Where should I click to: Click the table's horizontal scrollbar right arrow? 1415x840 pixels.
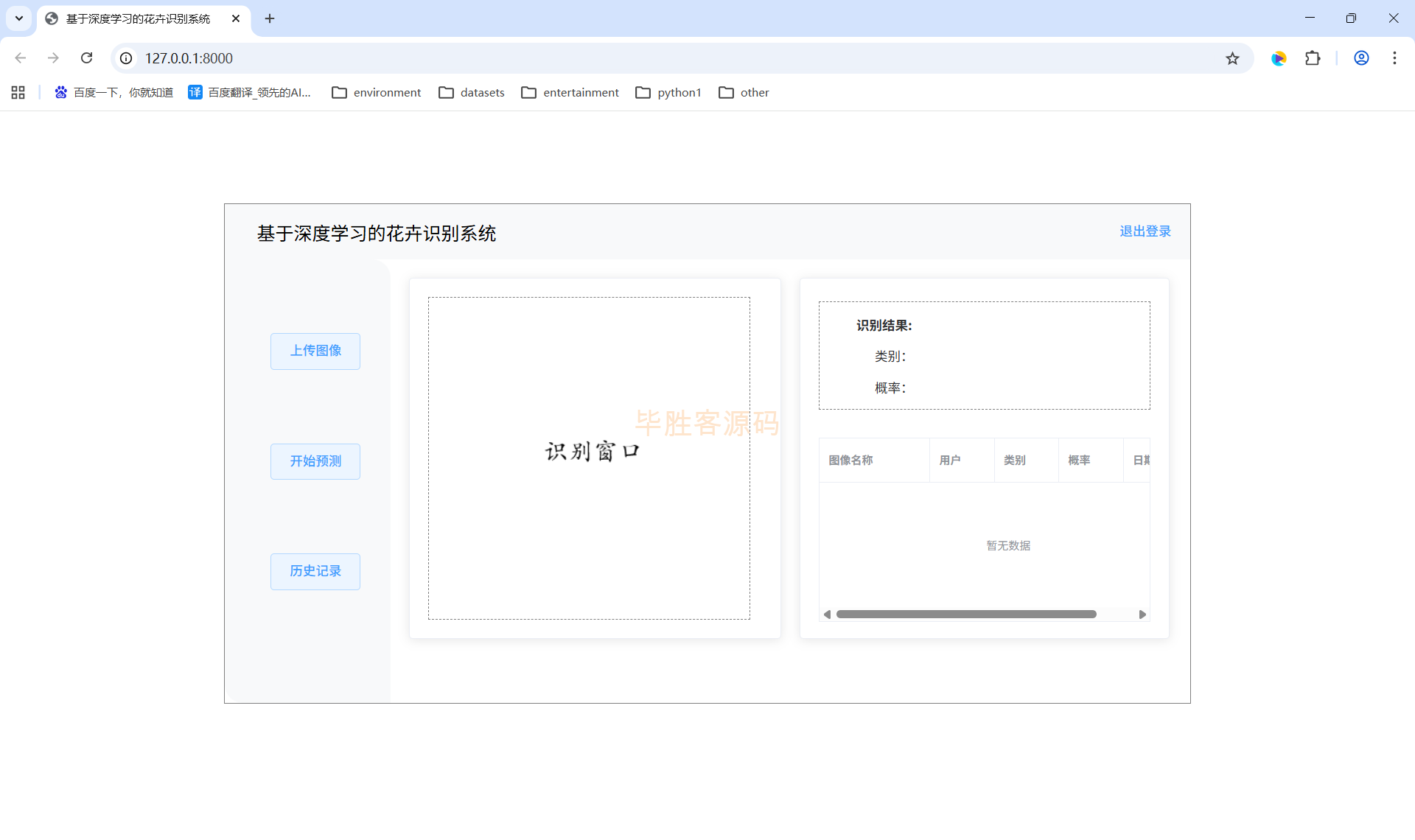(x=1142, y=615)
